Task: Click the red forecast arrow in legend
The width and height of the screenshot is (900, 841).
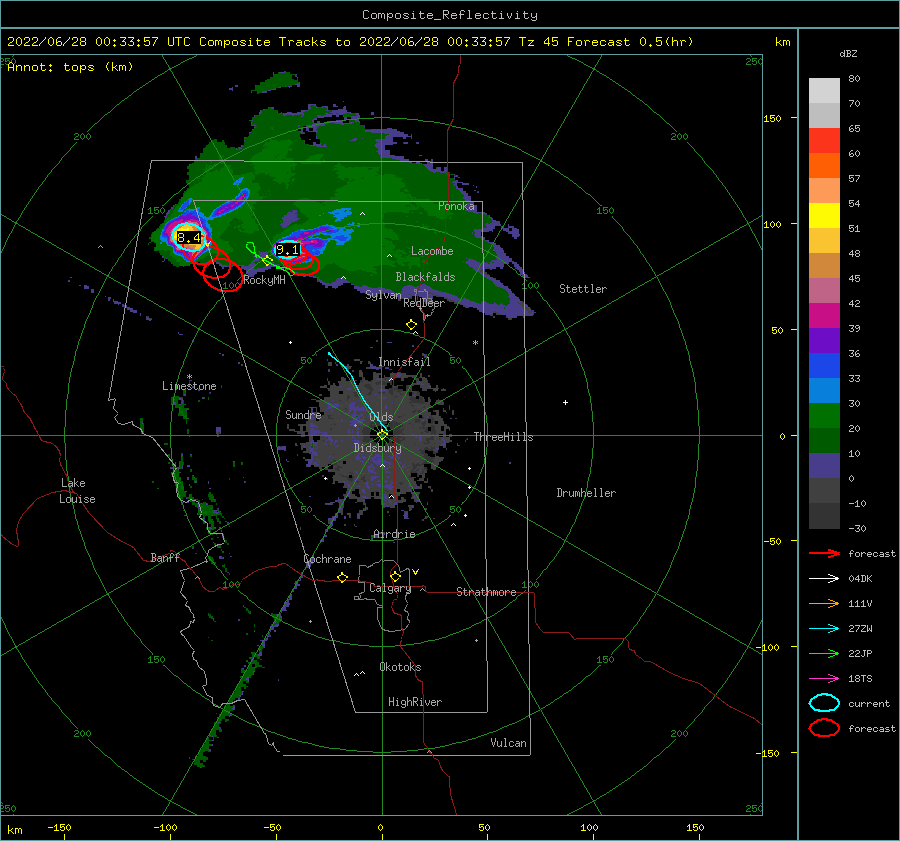Action: [x=824, y=553]
